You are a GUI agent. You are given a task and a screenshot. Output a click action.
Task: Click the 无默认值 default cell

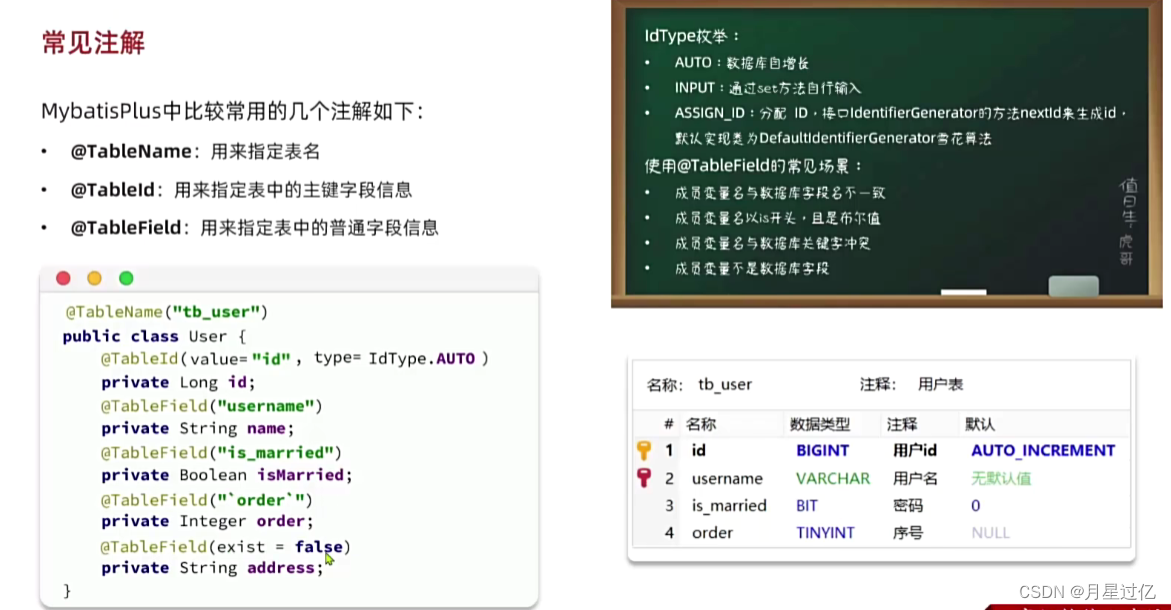click(x=1001, y=479)
